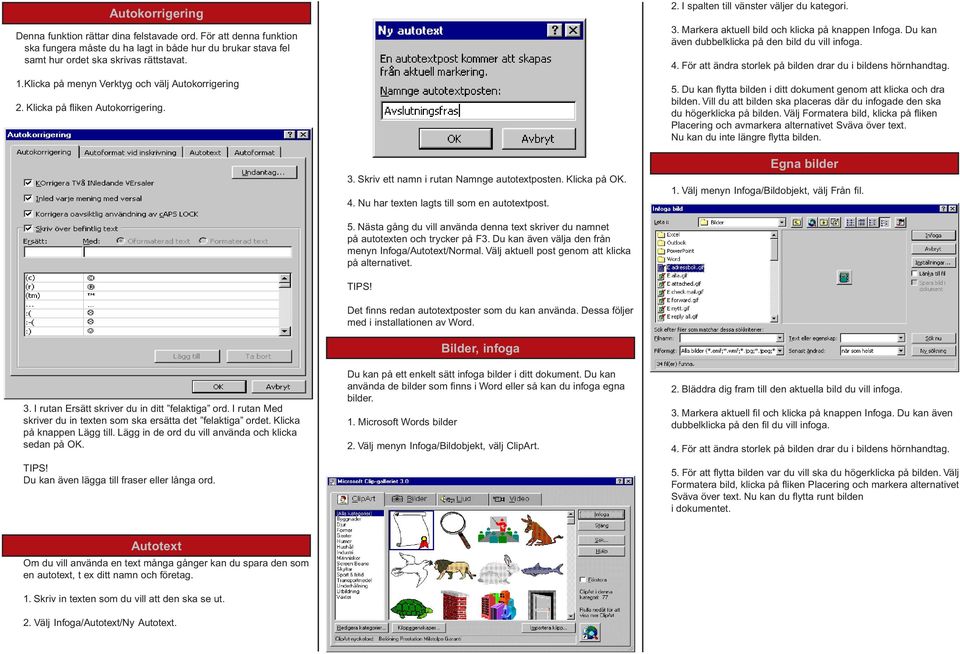Toggle Inled varje mening med versal
Image resolution: width=960 pixels, height=654 pixels.
point(28,198)
